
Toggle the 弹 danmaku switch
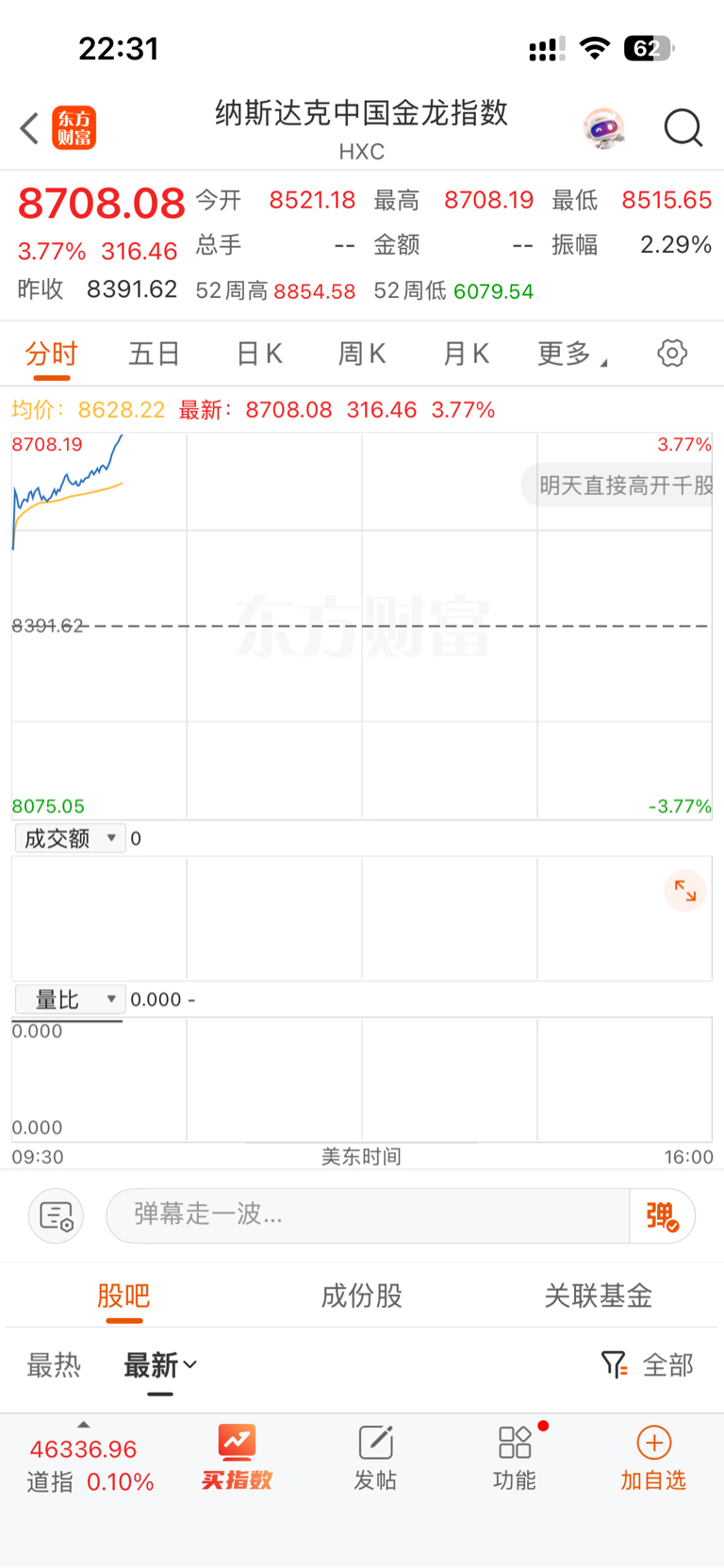pos(663,1216)
